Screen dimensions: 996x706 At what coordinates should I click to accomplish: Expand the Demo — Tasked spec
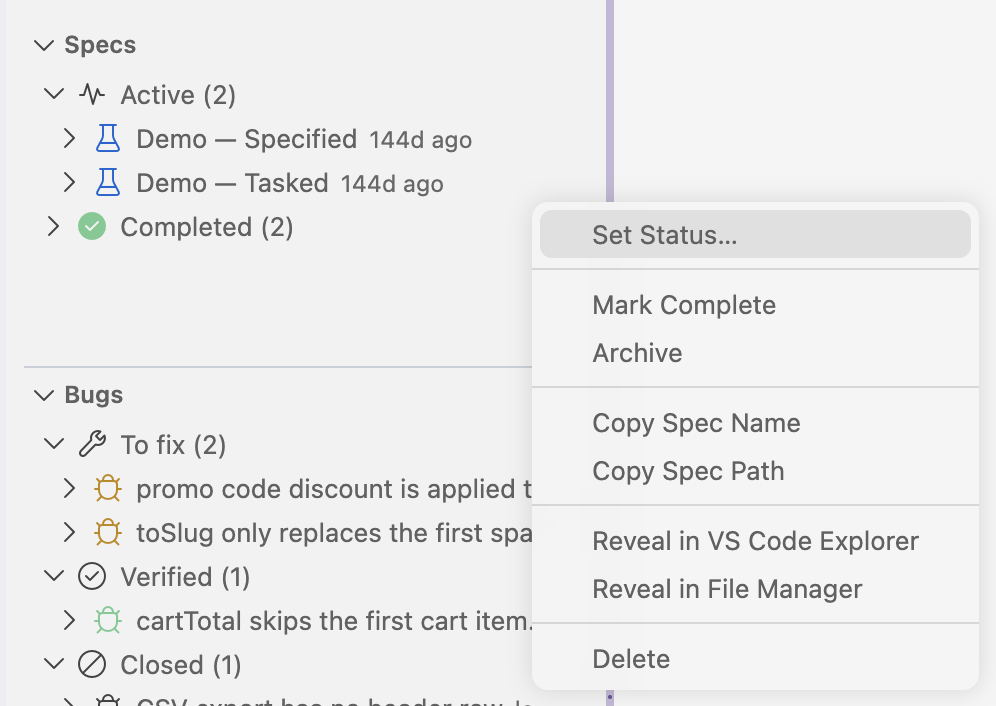click(x=70, y=182)
